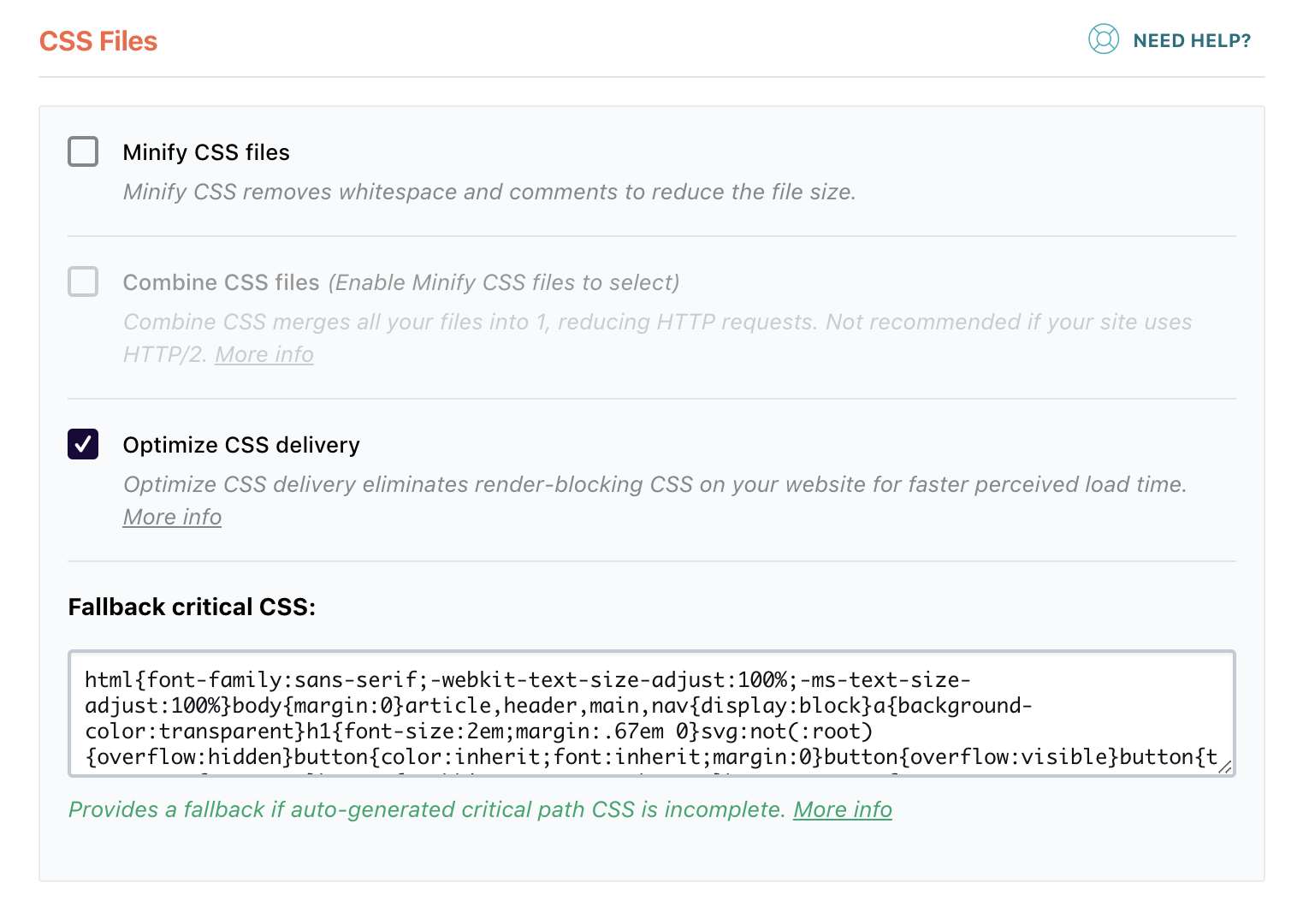Tick the disabled Combine CSS files checkbox
This screenshot has height=924, width=1303.
(x=83, y=281)
